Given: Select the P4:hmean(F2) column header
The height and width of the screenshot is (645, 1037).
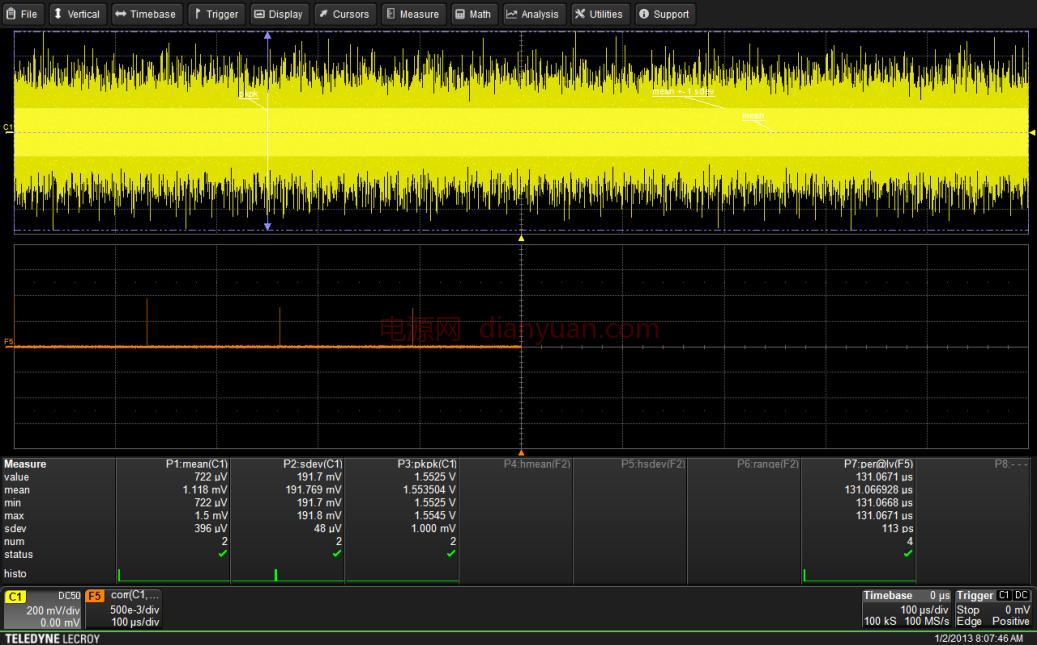Looking at the screenshot, I should [537, 464].
